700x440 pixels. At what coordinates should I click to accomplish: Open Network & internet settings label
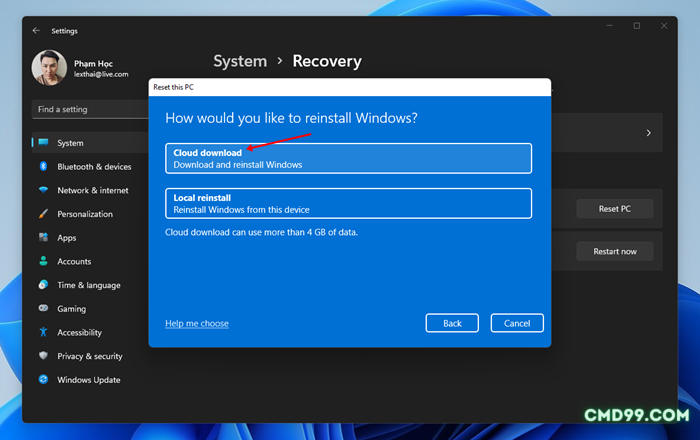(93, 190)
